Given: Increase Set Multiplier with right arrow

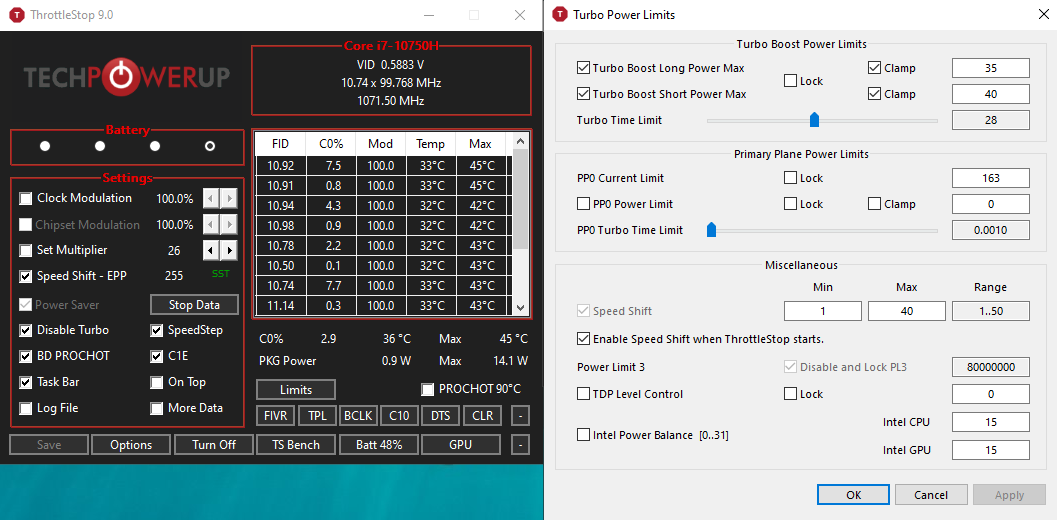Looking at the screenshot, I should click(230, 250).
